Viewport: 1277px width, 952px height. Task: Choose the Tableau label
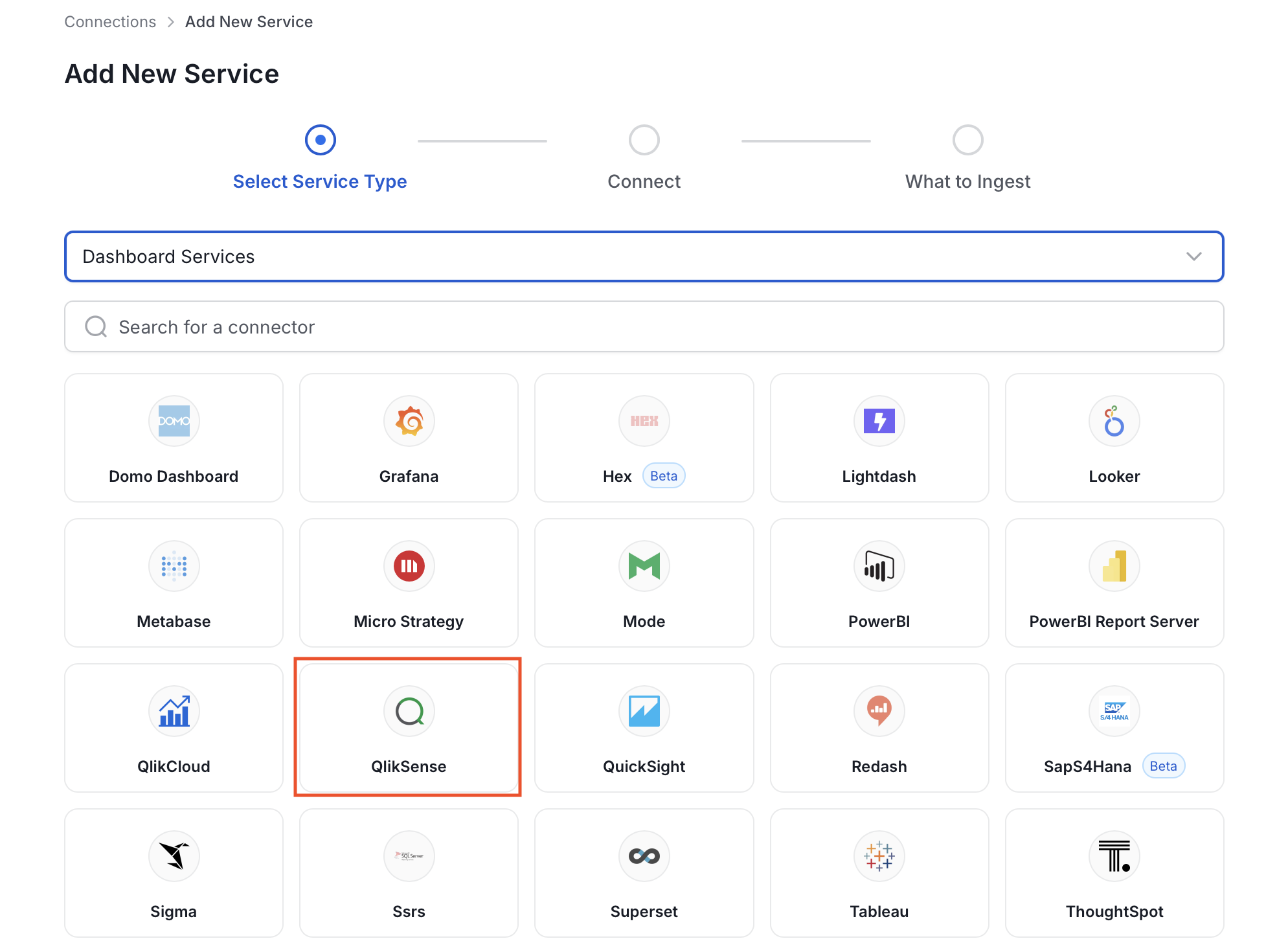tap(879, 911)
